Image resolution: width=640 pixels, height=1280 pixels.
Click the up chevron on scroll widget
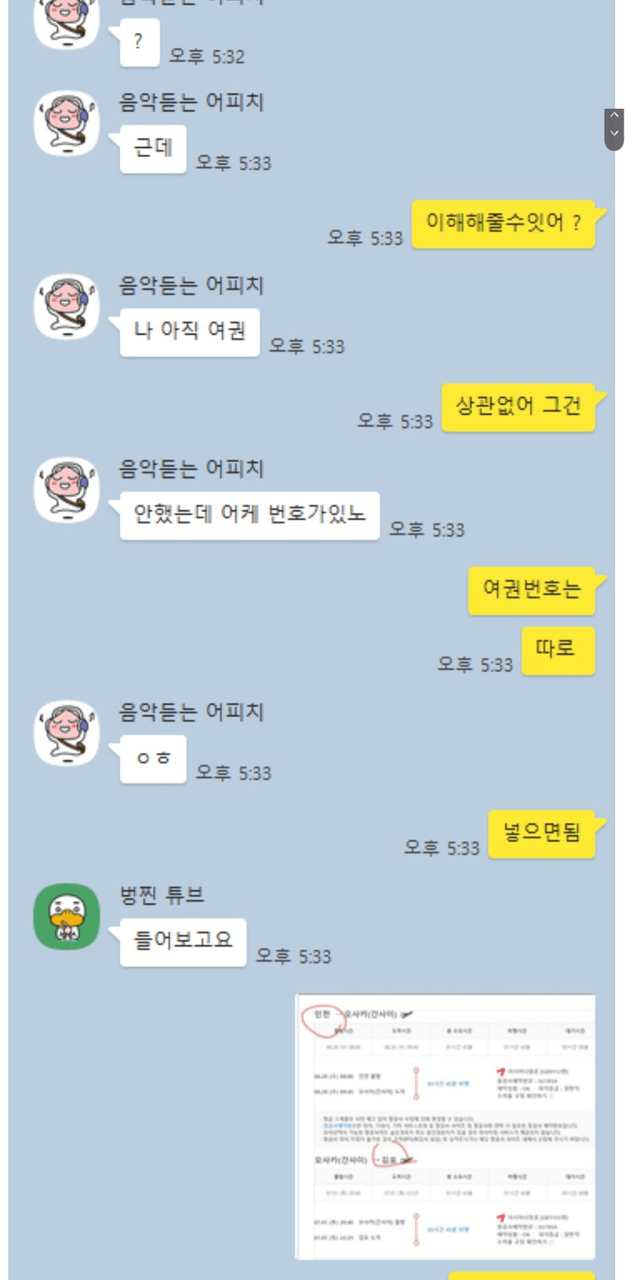[614, 117]
